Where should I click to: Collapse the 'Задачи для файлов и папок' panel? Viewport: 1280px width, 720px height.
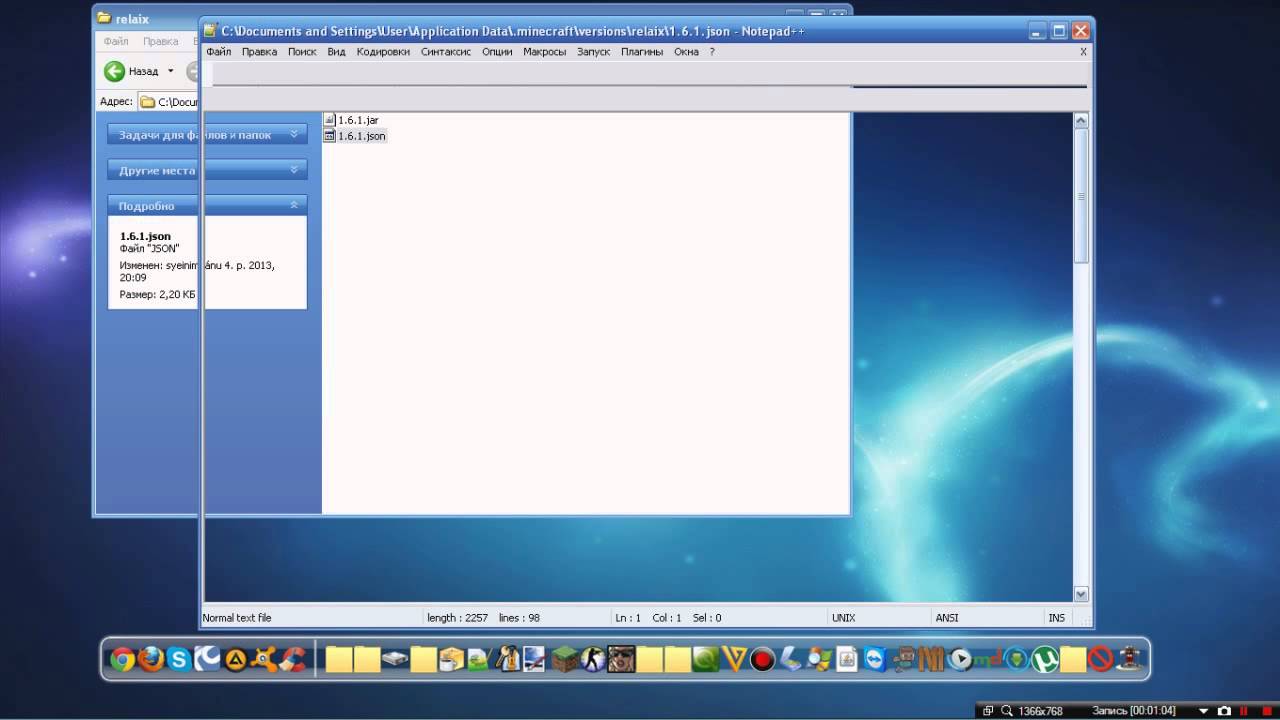294,134
